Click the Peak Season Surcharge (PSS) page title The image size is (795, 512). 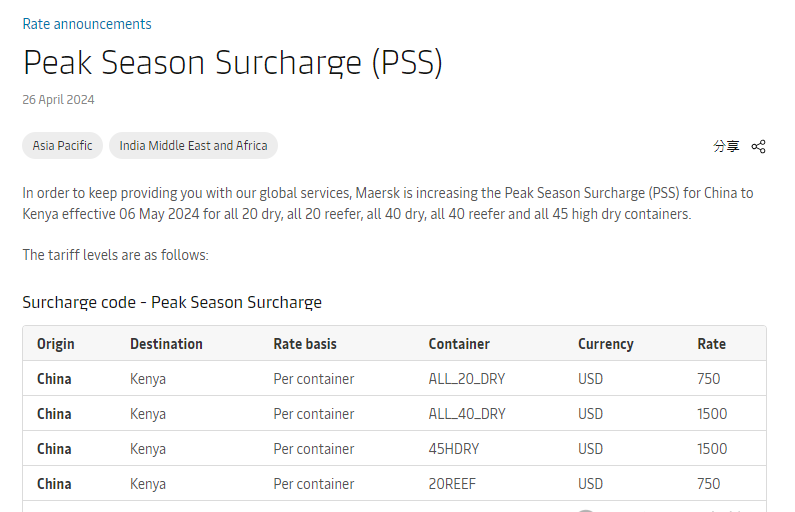point(232,63)
